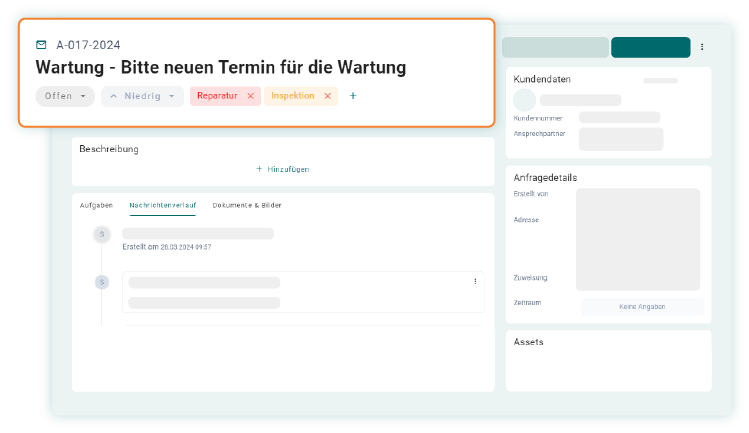Viewport: 749px width, 433px height.
Task: Open the 'Keine Angaben' Zeitraum field
Action: [x=642, y=307]
